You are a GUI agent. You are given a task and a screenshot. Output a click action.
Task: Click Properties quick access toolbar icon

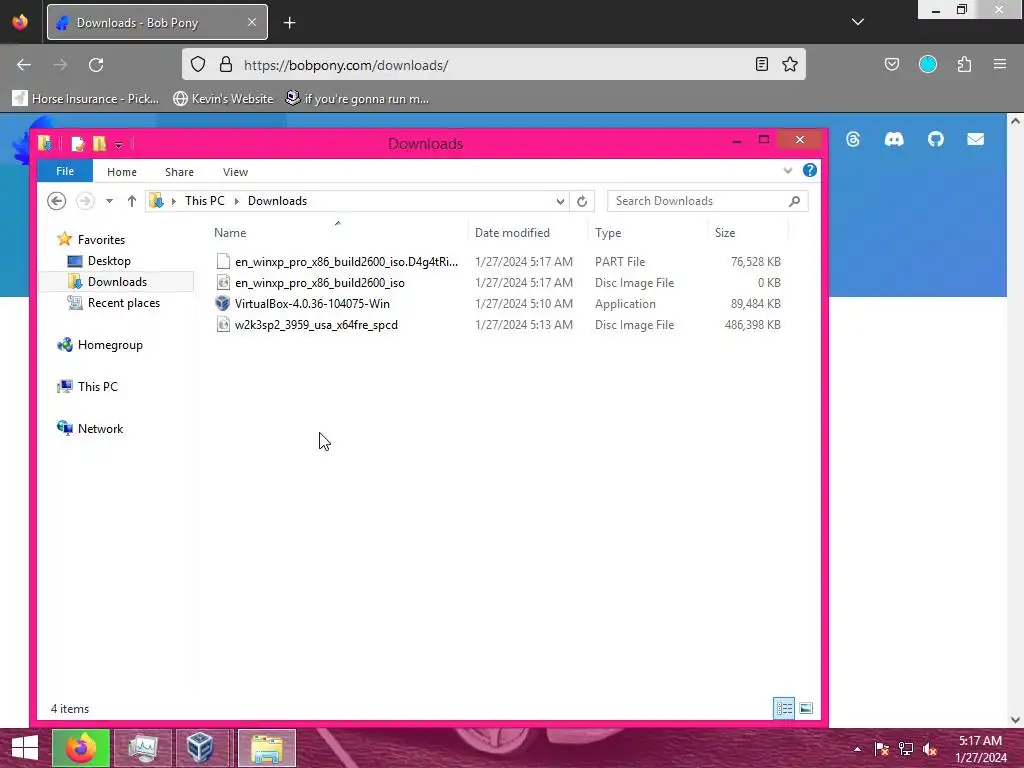click(78, 144)
